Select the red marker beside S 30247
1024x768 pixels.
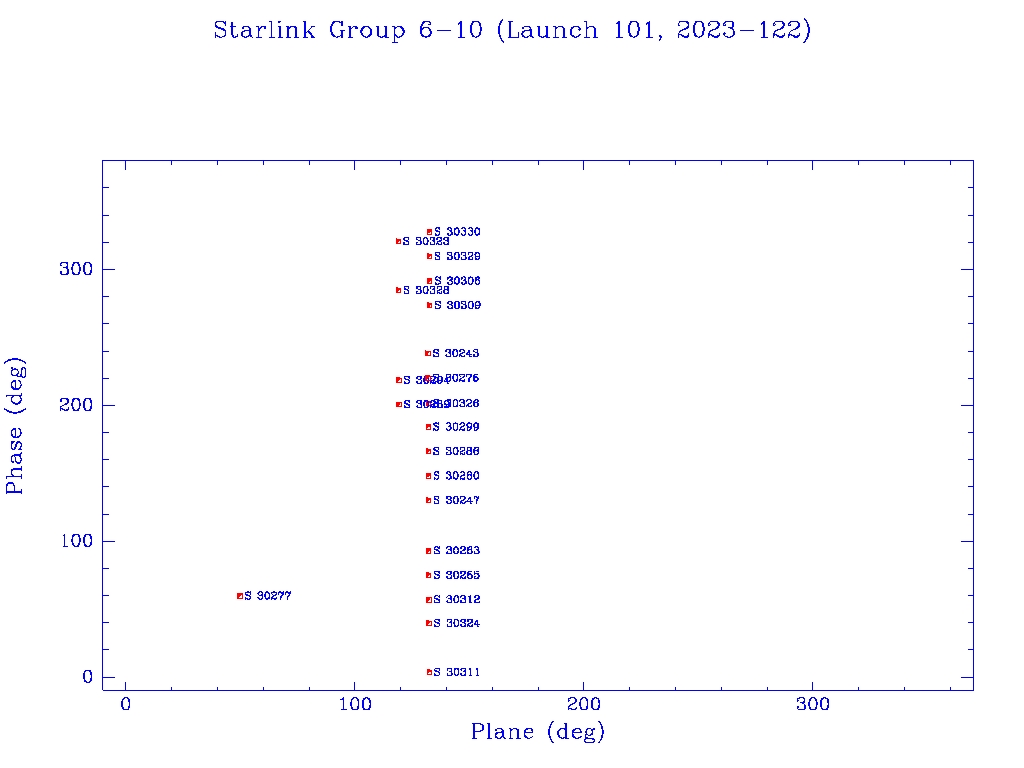(x=429, y=500)
